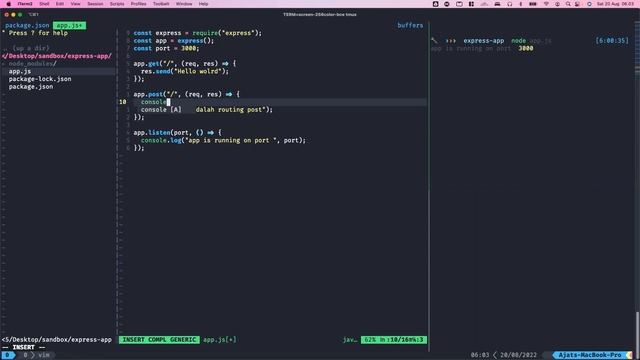Open package-lock.json in the file tree
The height and width of the screenshot is (360, 640).
pos(40,79)
